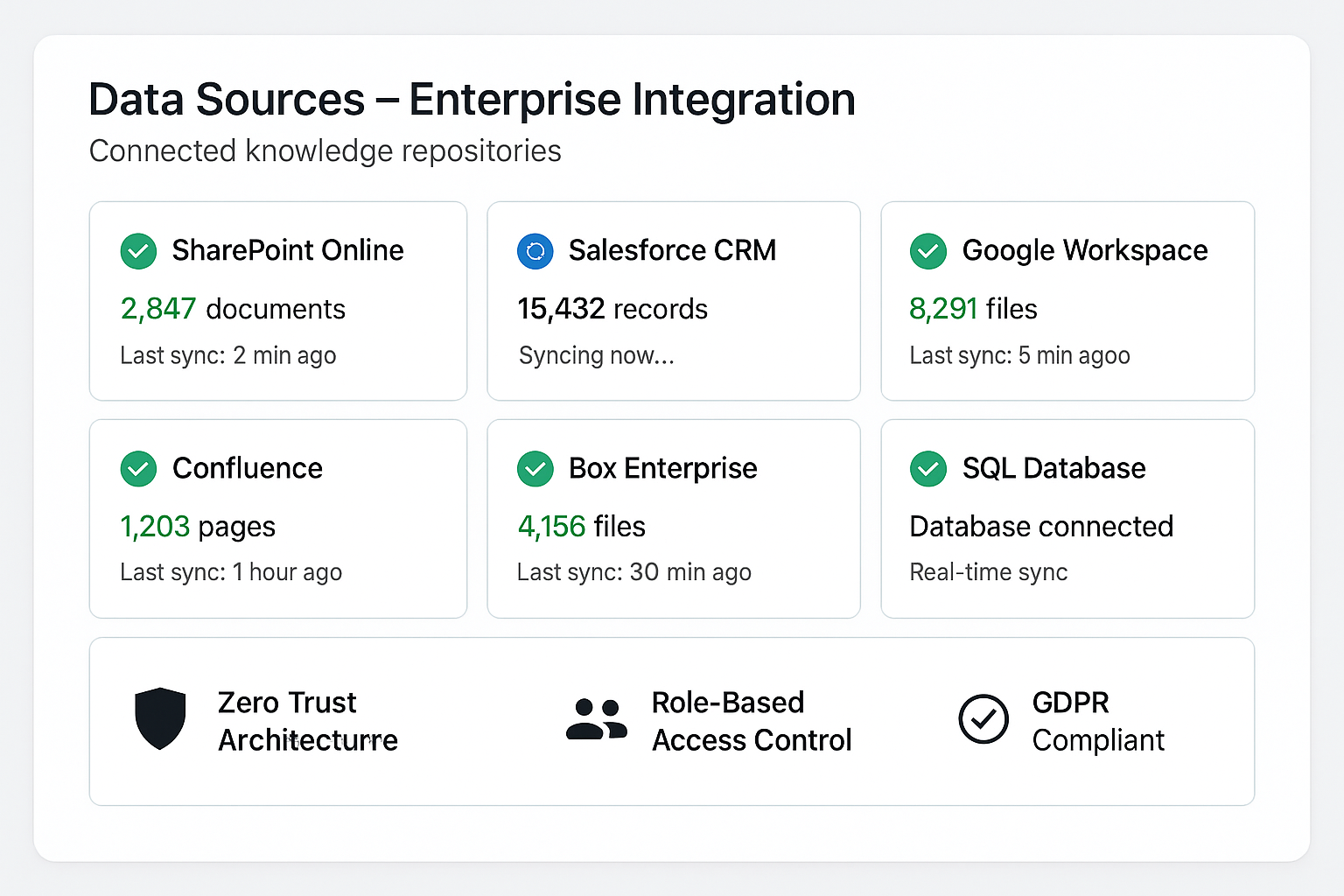Viewport: 1344px width, 896px height.
Task: Open the SQL Database card title
Action: pyautogui.click(x=1054, y=469)
